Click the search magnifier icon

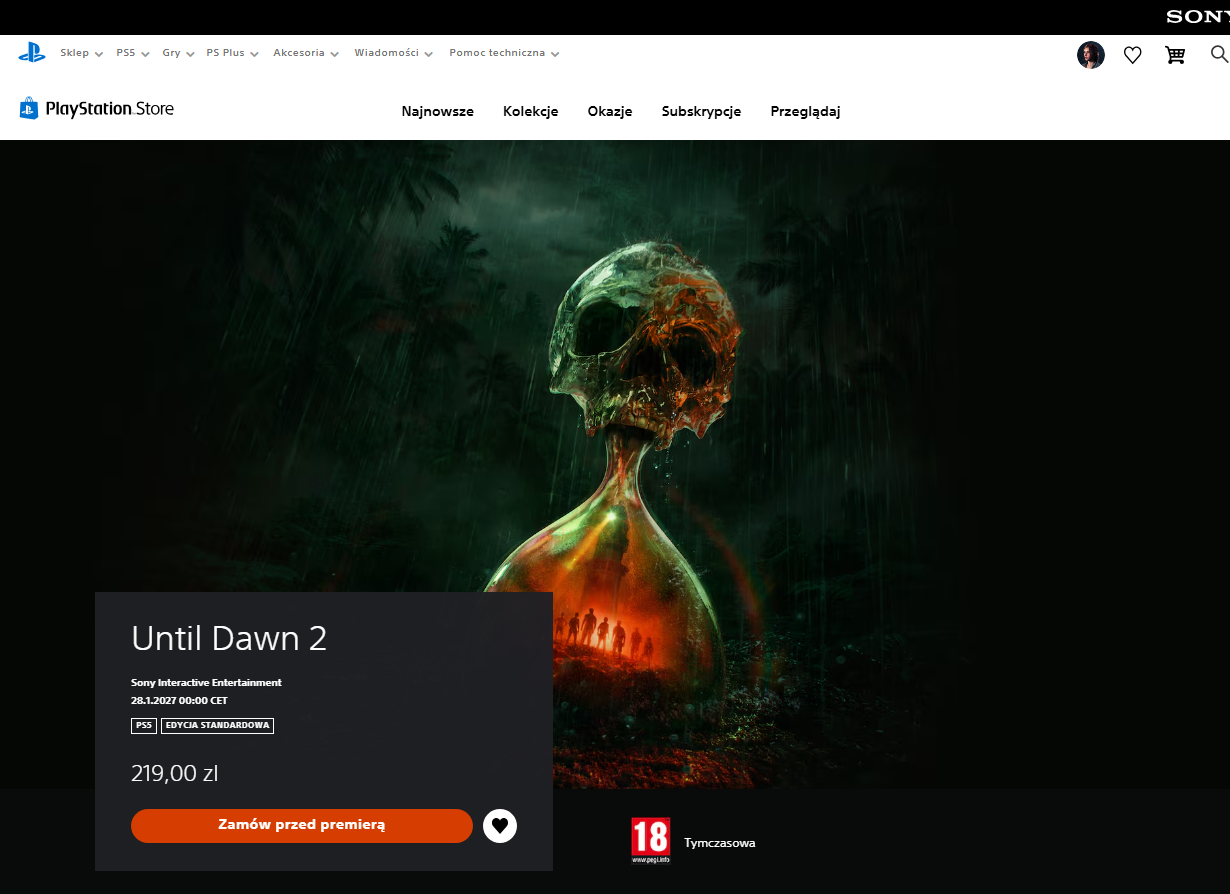(x=1218, y=54)
